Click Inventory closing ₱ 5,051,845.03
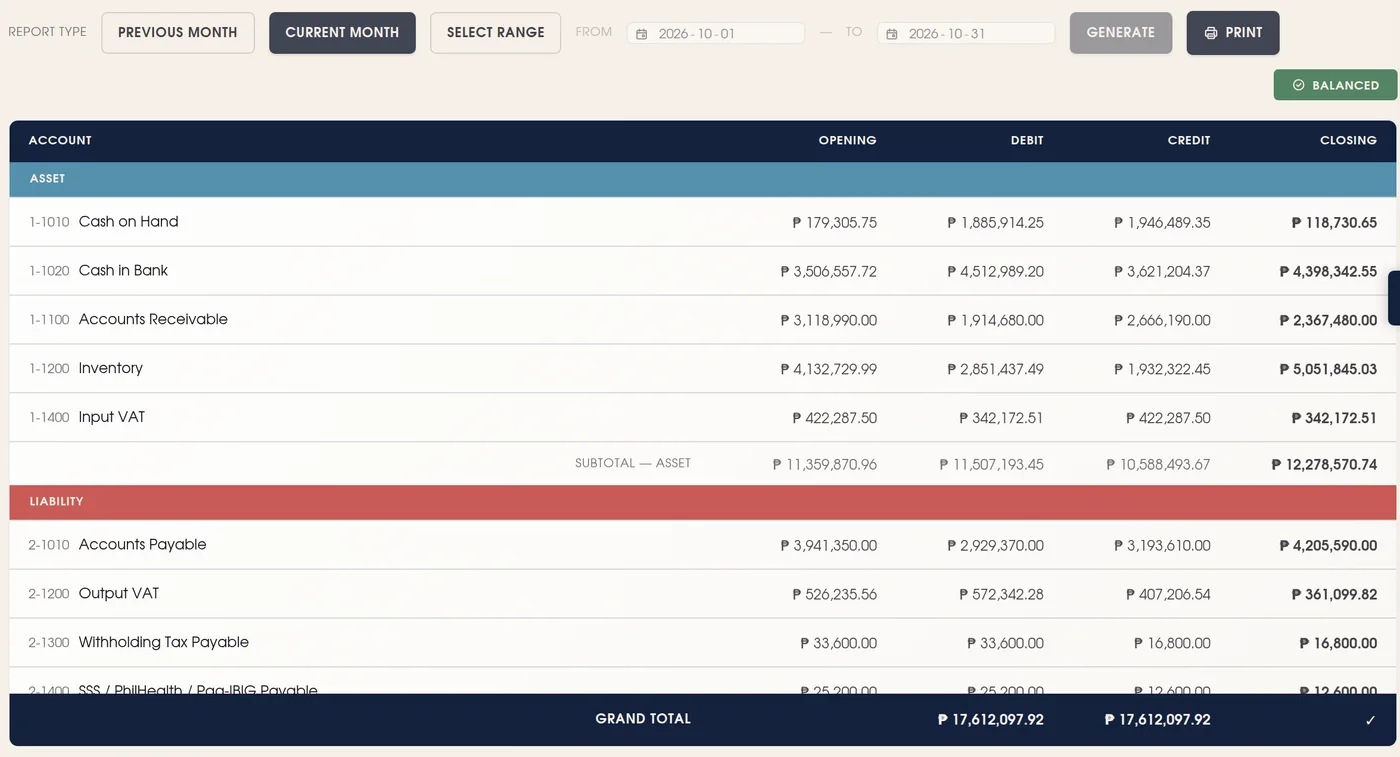 pos(1328,370)
